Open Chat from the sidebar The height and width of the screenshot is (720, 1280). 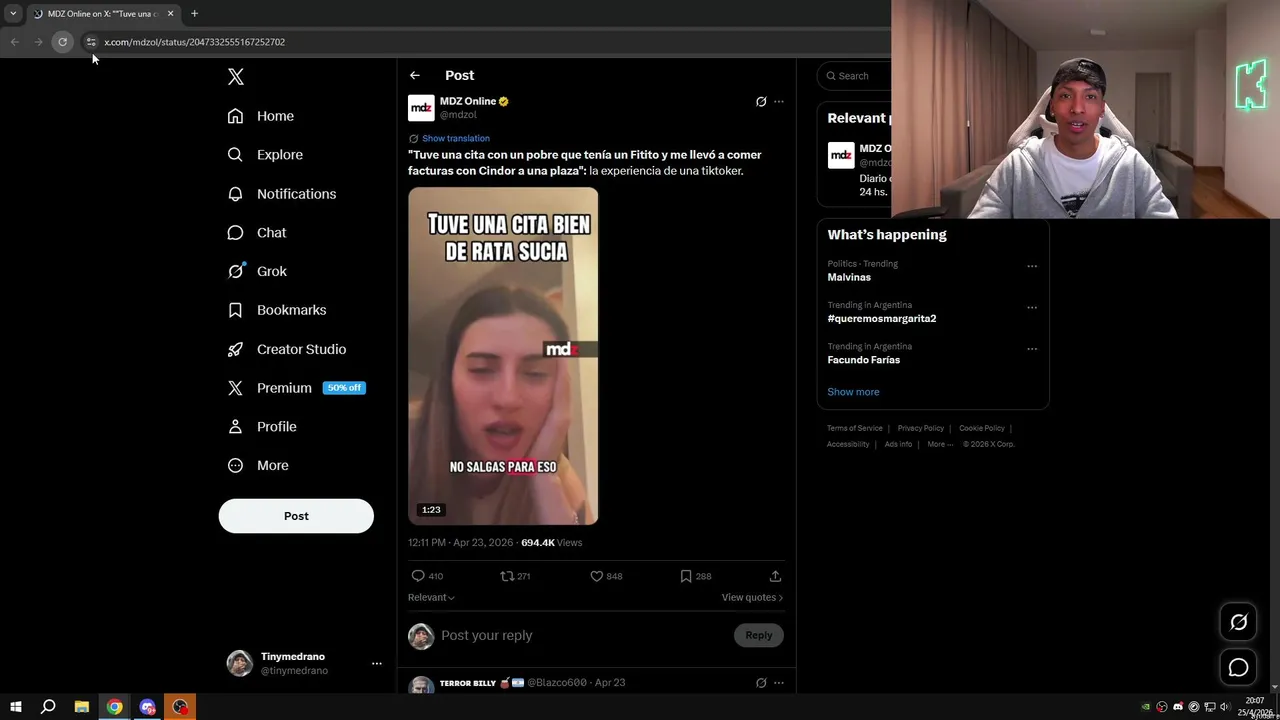click(x=257, y=232)
